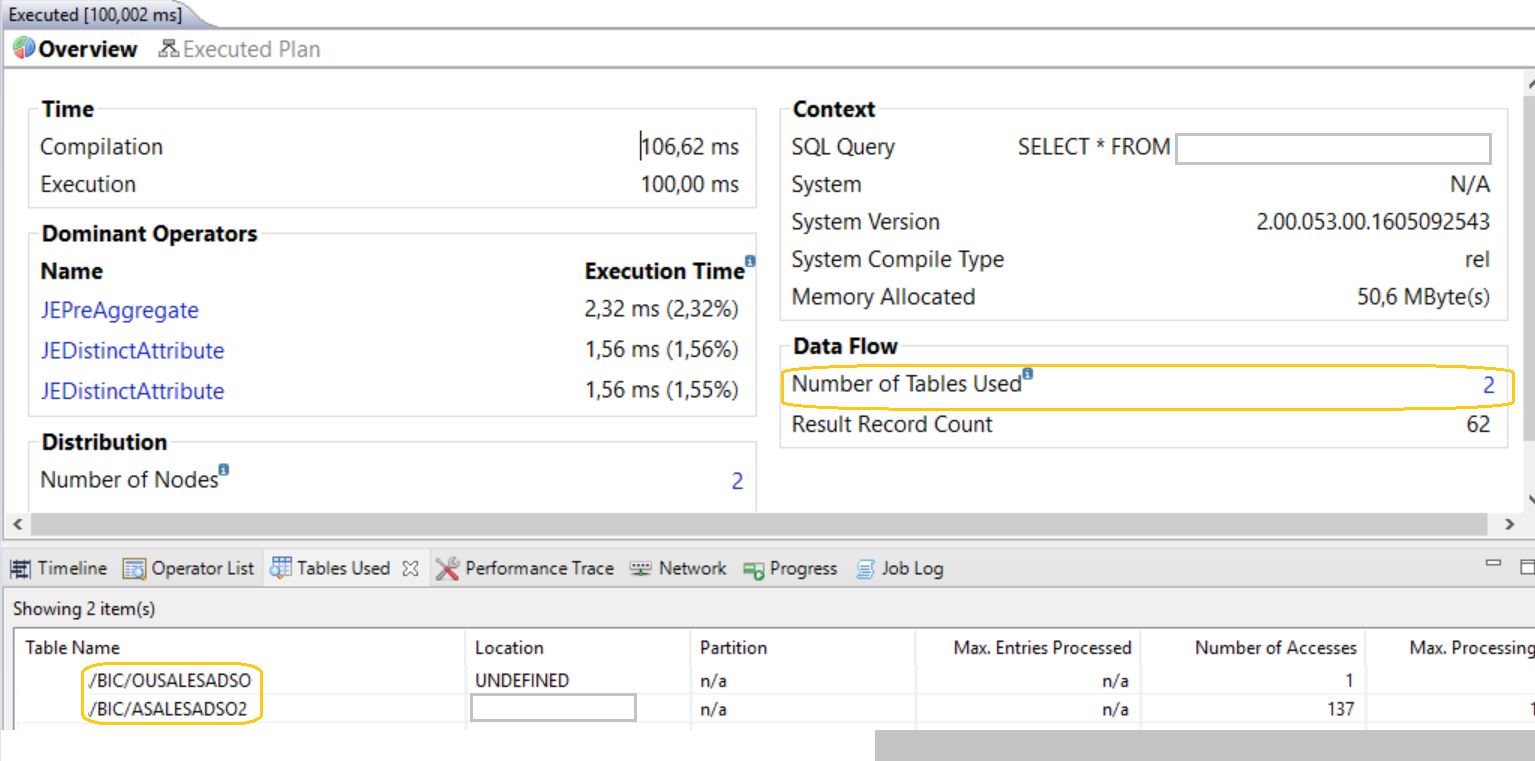Close the Tables Used view
Image resolution: width=1535 pixels, height=761 pixels.
coord(410,568)
